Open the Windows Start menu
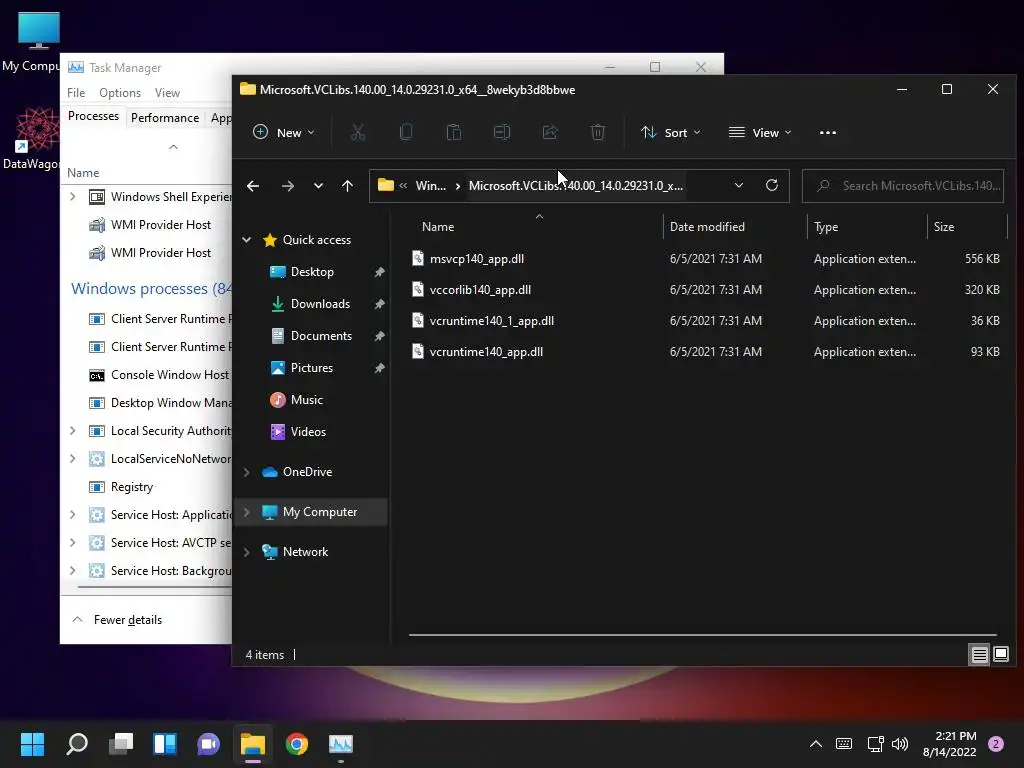Screen dimensions: 1024x768 pyautogui.click(x=33, y=744)
